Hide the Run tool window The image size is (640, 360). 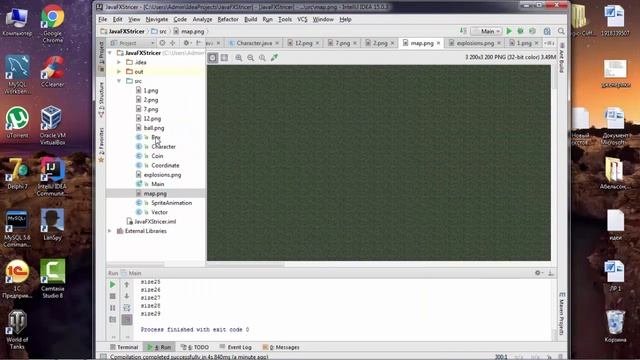pyautogui.click(x=551, y=273)
